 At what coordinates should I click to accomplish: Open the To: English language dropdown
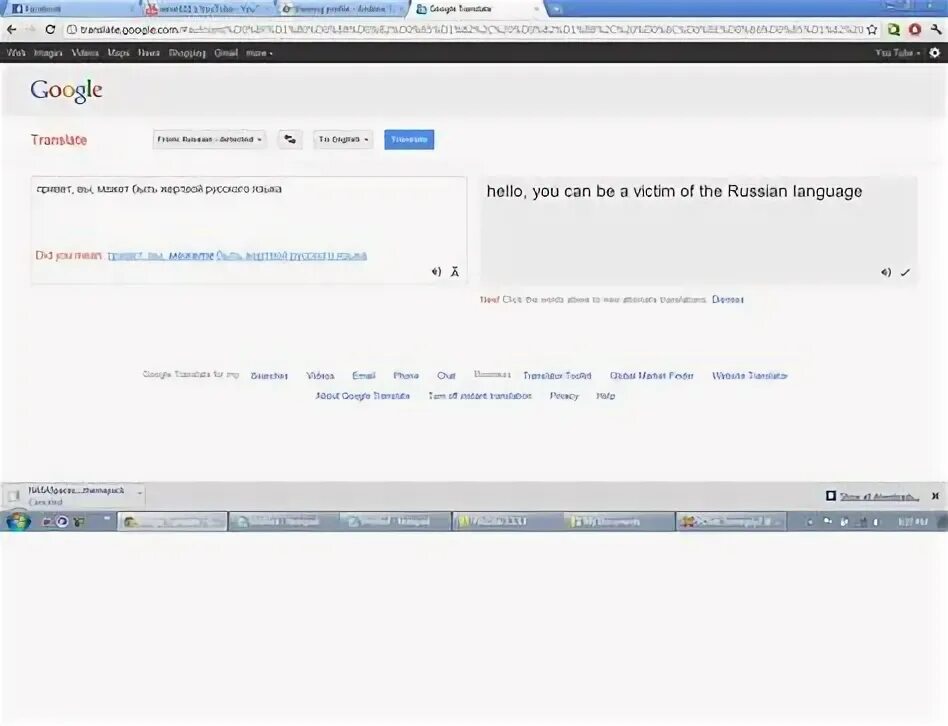point(343,140)
